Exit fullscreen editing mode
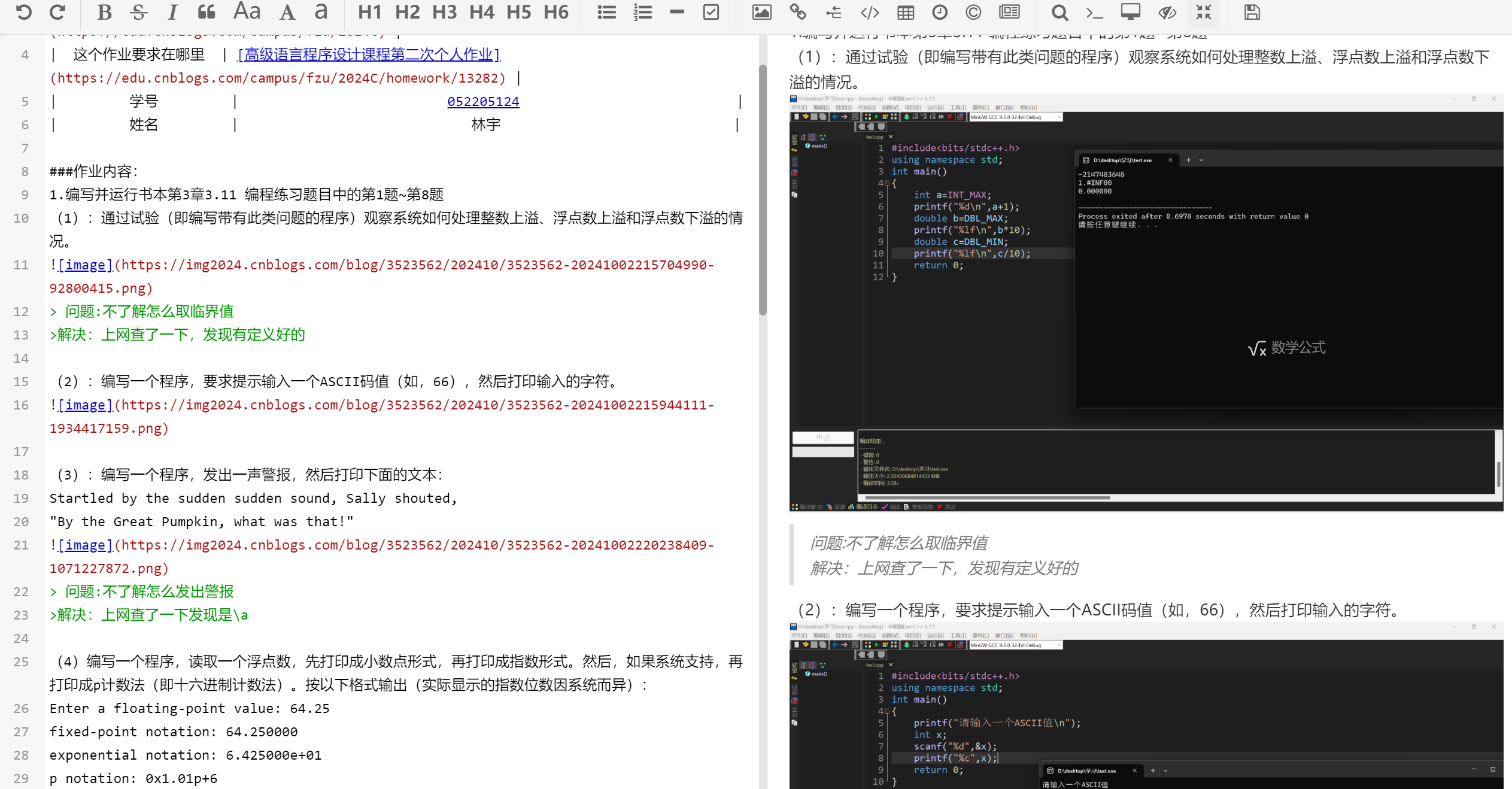1512x789 pixels. coord(1203,12)
